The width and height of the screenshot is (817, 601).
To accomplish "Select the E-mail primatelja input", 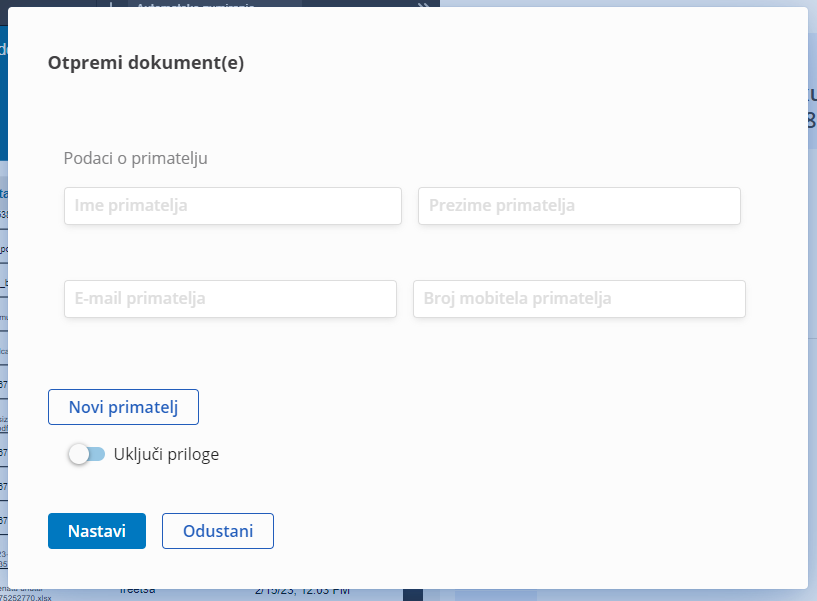I will 230,299.
